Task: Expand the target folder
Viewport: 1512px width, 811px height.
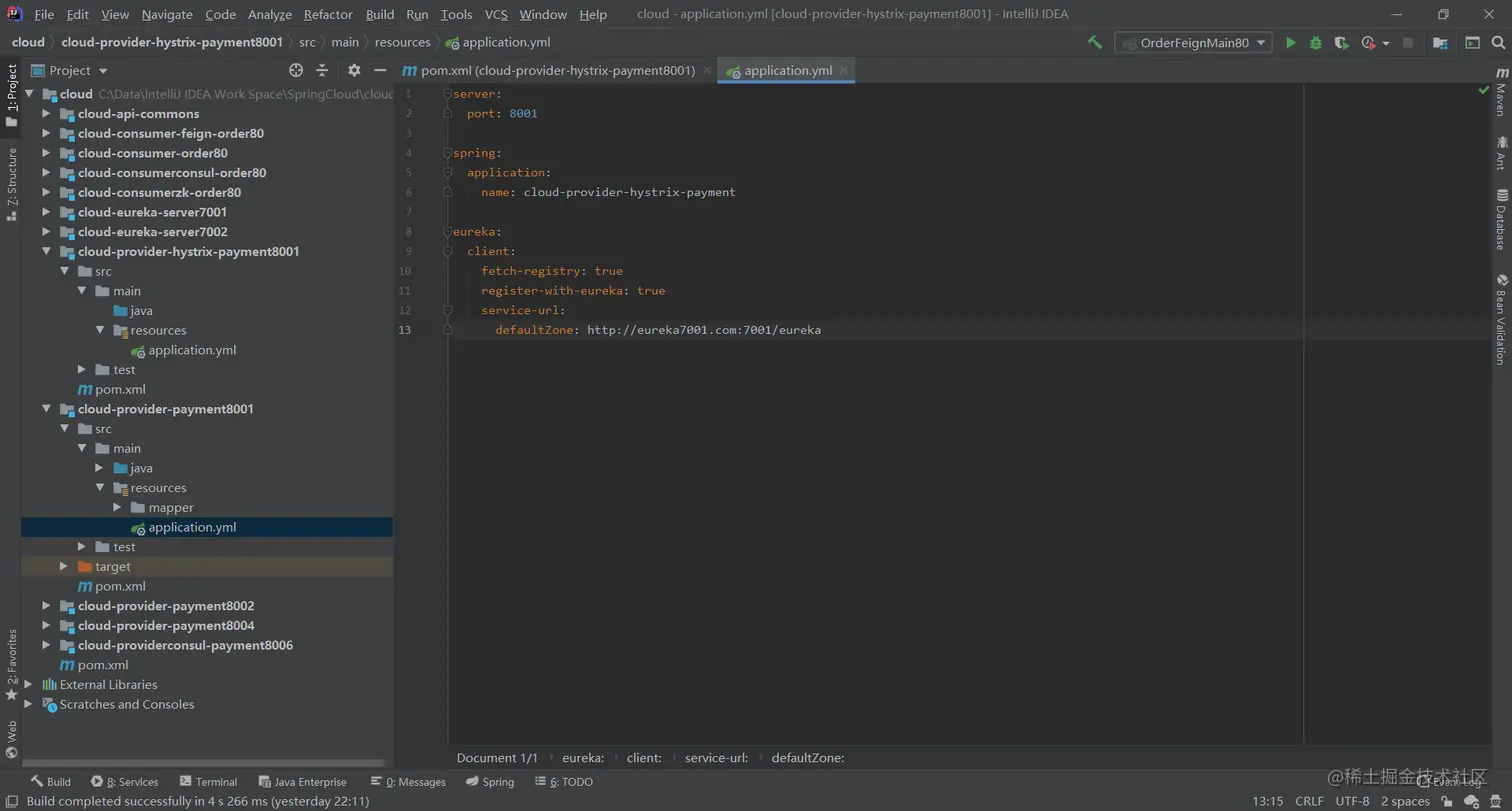Action: 64,567
